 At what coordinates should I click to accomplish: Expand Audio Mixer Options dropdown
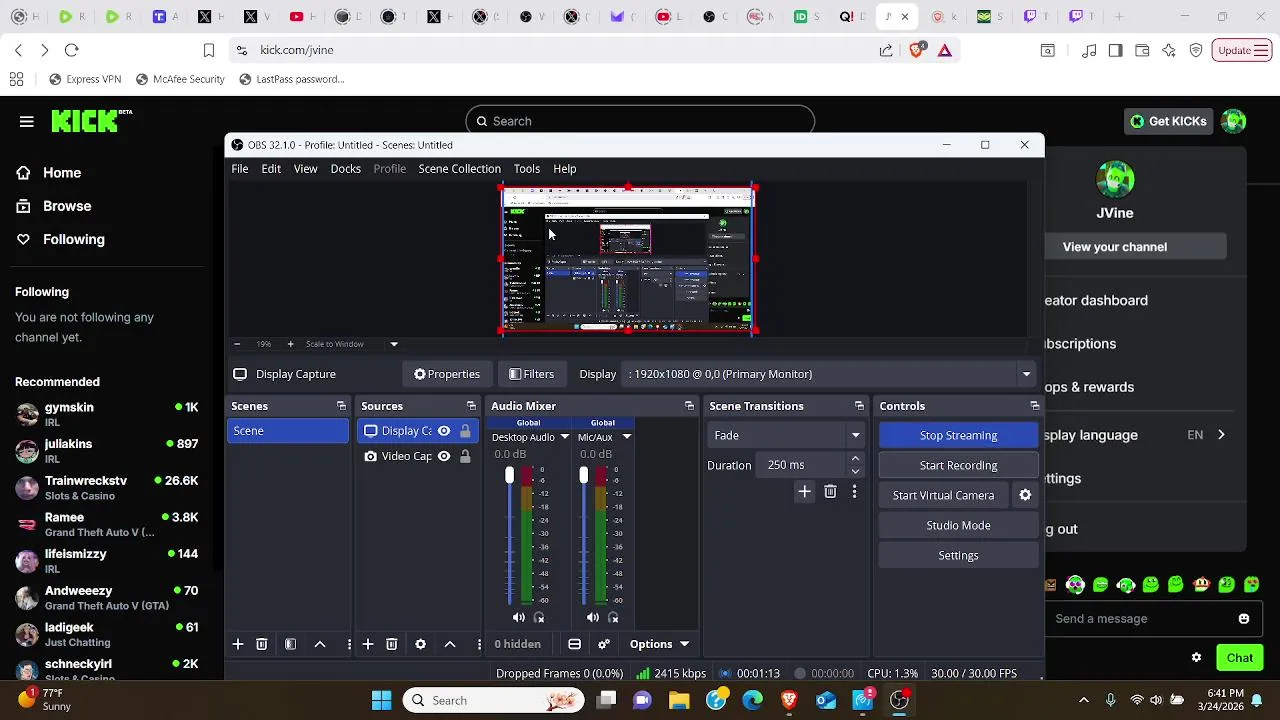(x=660, y=644)
